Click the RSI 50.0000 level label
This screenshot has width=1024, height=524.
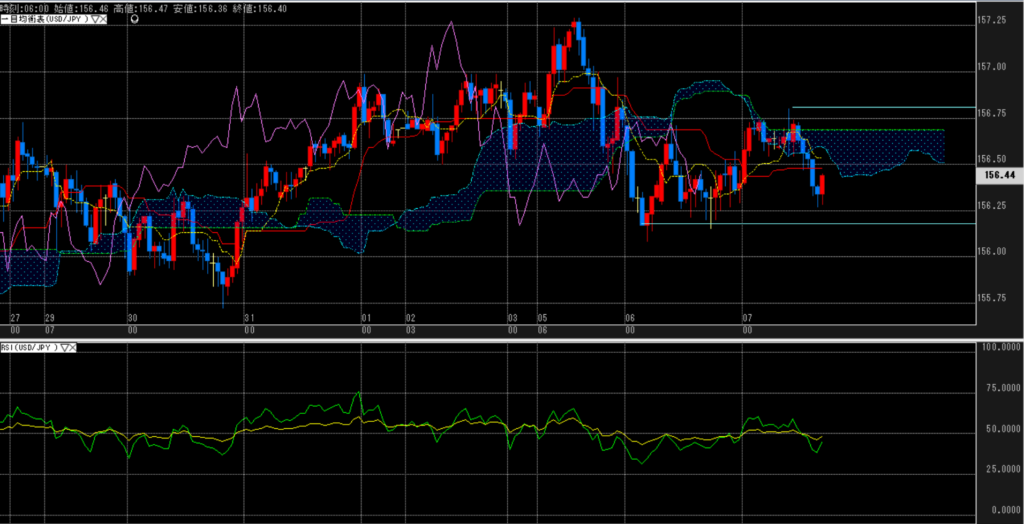point(996,429)
